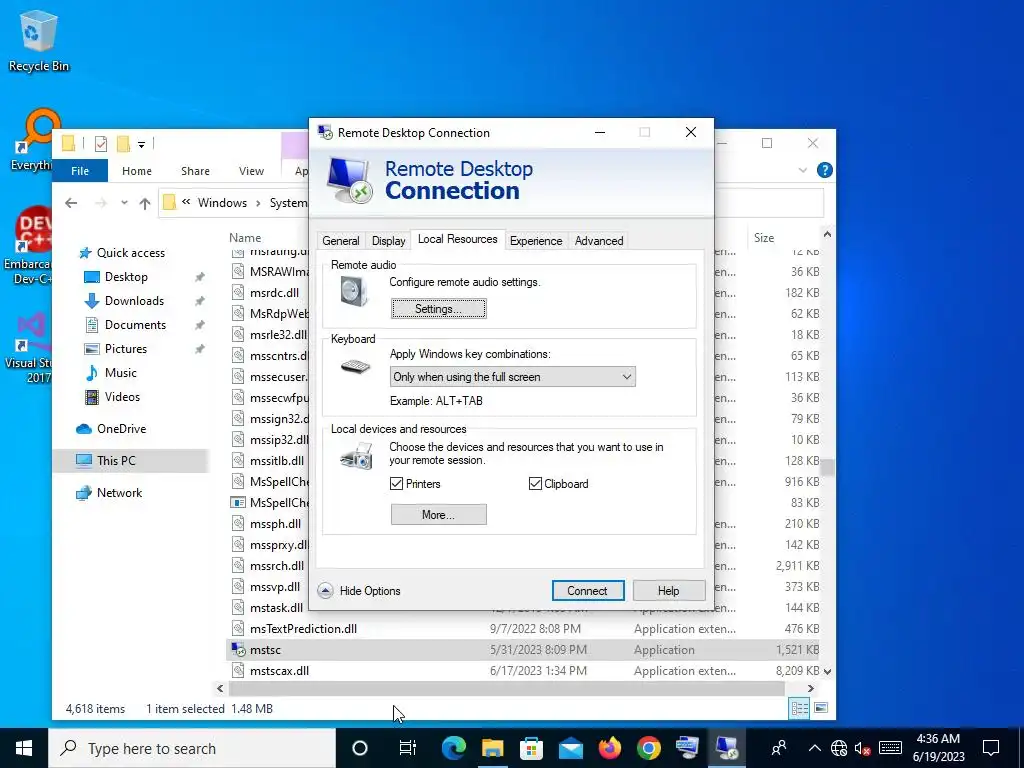Collapse the dialog with the Hide Options arrow
The height and width of the screenshot is (768, 1024).
point(325,591)
